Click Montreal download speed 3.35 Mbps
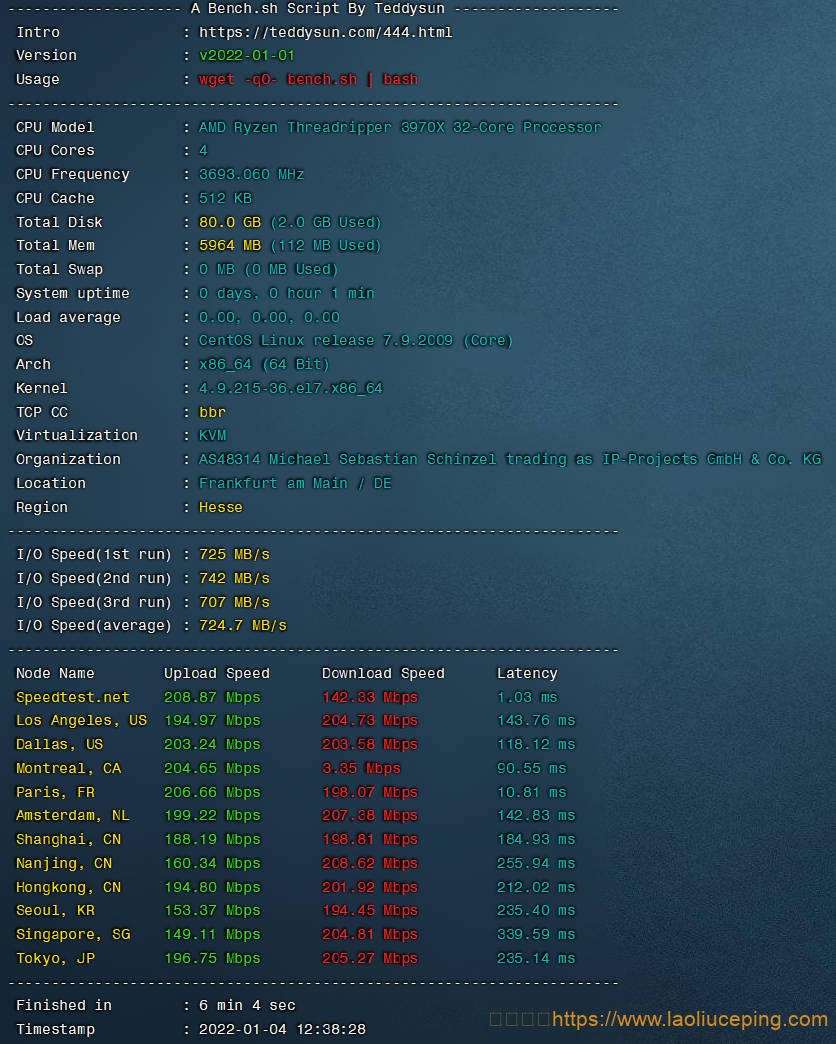Viewport: 836px width, 1044px height. [x=361, y=769]
